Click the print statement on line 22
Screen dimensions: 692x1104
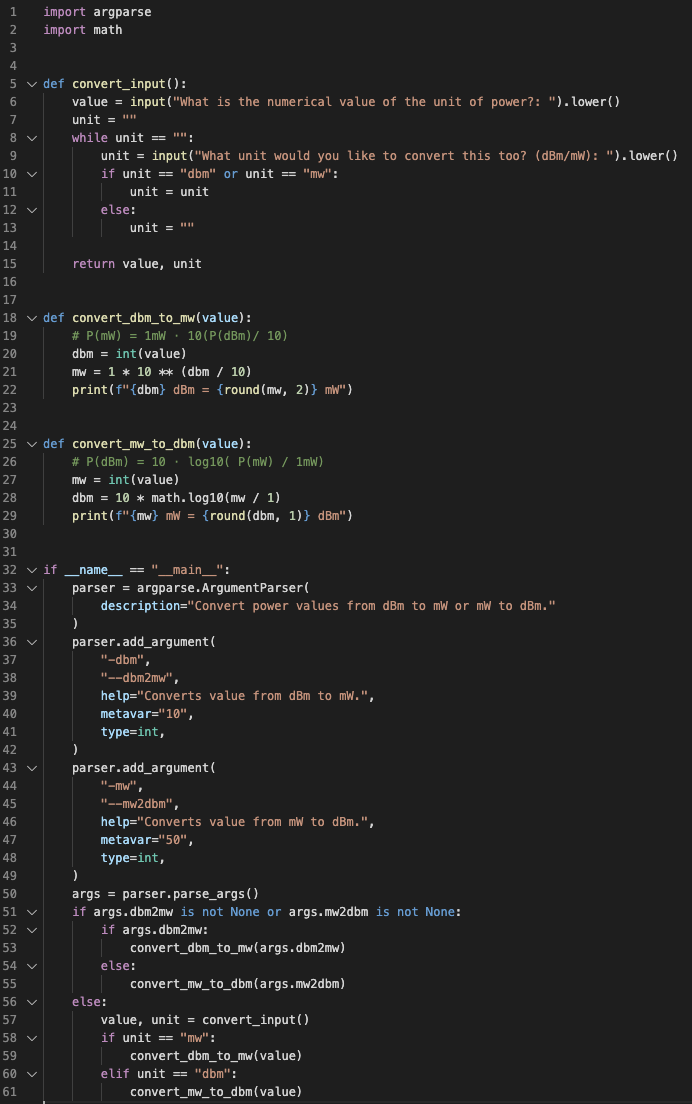(x=213, y=390)
